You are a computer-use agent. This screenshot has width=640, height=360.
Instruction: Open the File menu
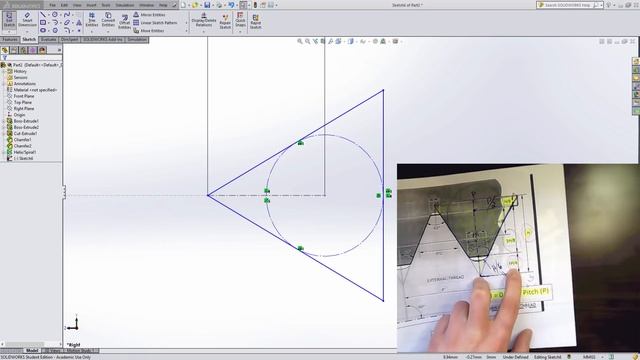[x=52, y=5]
